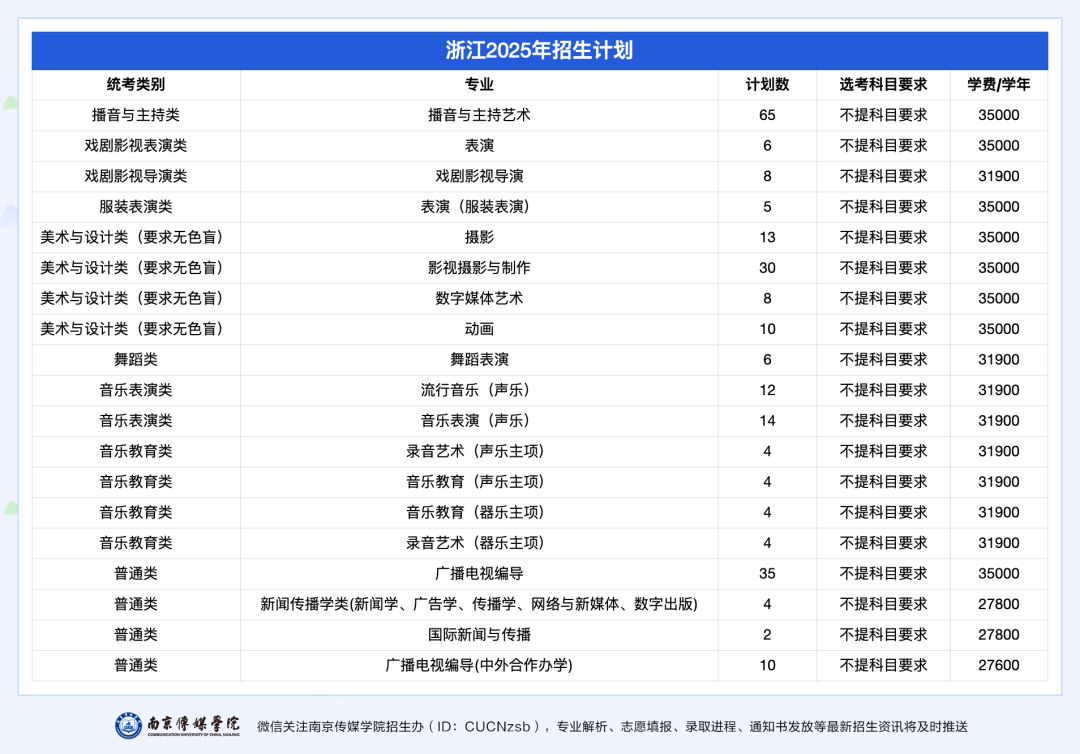Click the 选考科目要求 column header
This screenshot has height=754, width=1080.
(x=883, y=85)
